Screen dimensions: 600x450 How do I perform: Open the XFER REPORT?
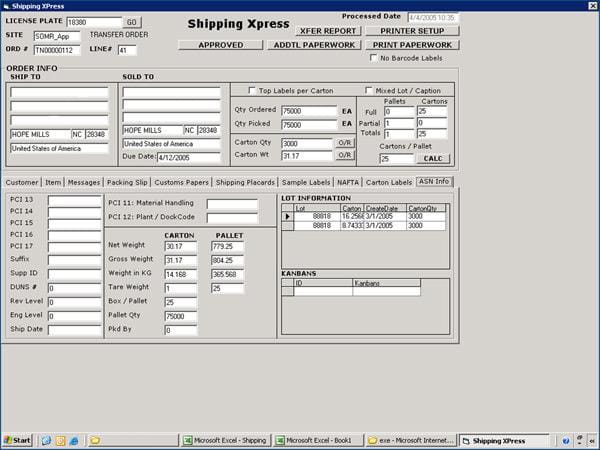point(328,31)
